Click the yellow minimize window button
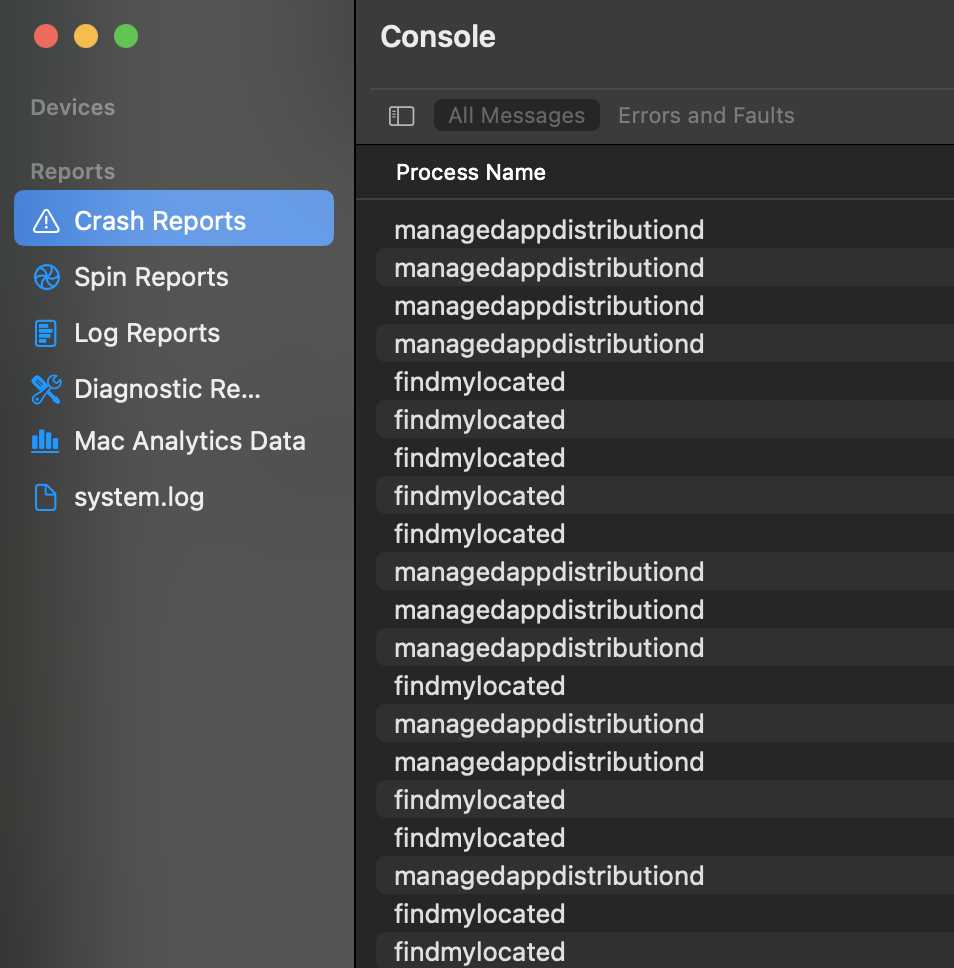Image resolution: width=954 pixels, height=968 pixels. point(86,36)
